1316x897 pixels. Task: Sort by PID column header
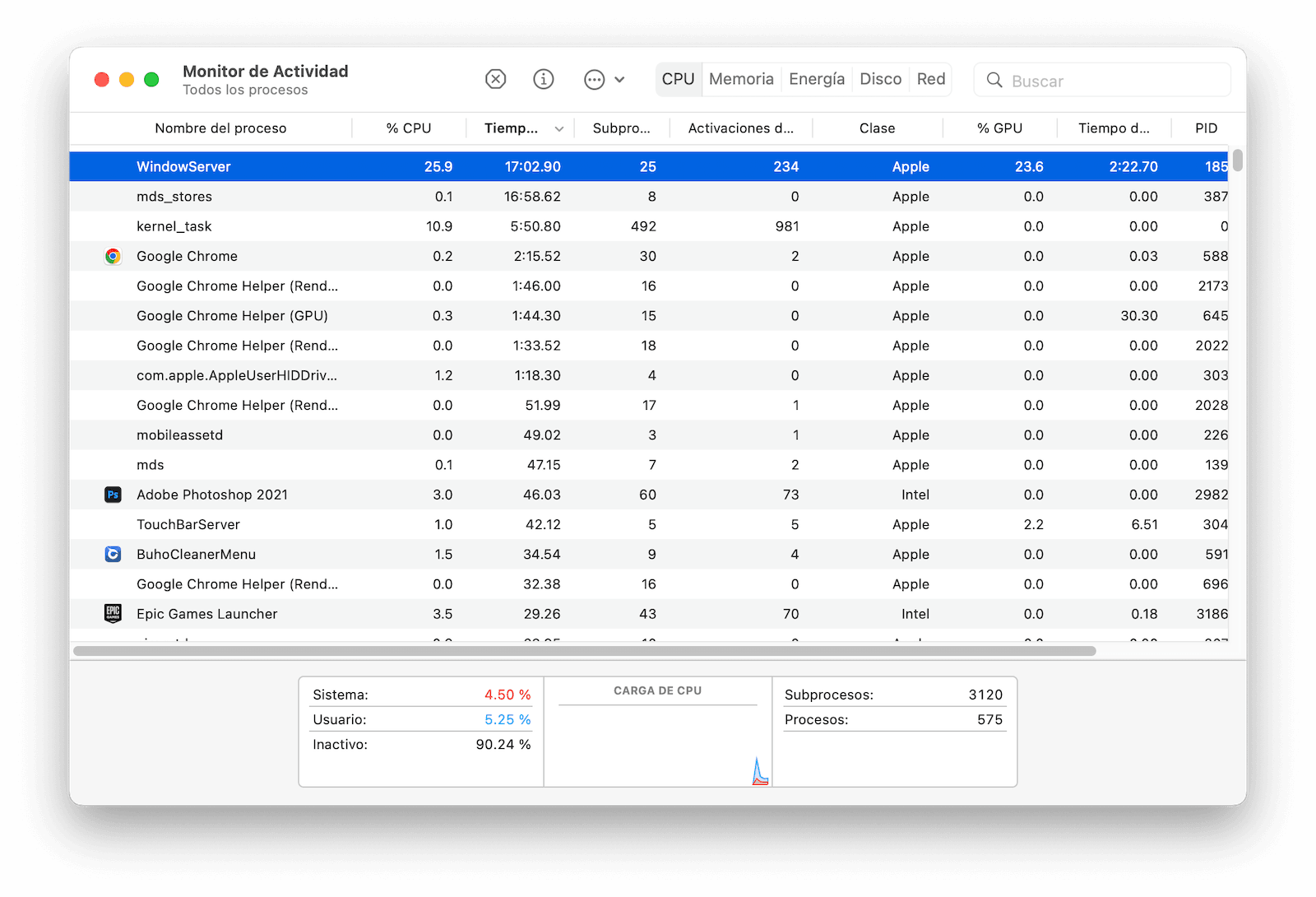[1206, 128]
